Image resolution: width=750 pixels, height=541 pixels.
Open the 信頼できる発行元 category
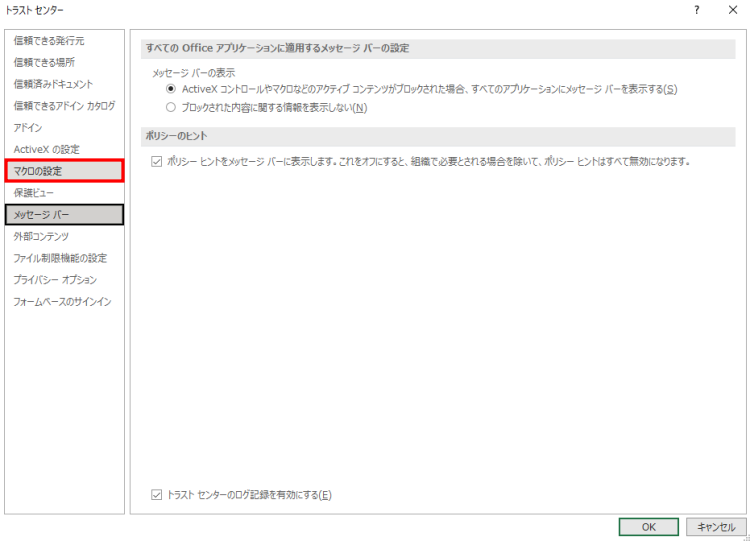[49, 41]
